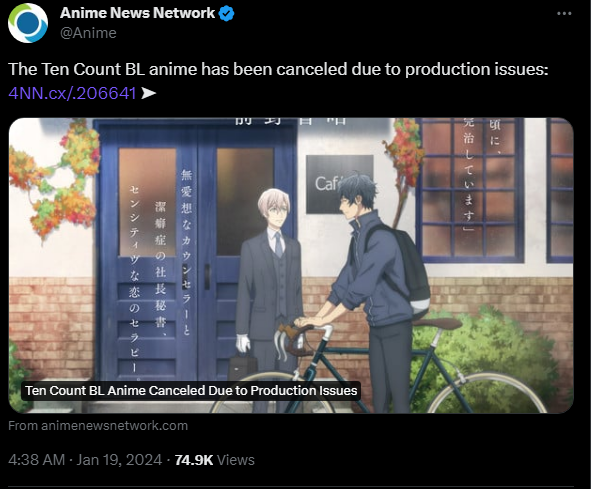Follow the 4NN.cx/.206641 short link

(x=72, y=93)
